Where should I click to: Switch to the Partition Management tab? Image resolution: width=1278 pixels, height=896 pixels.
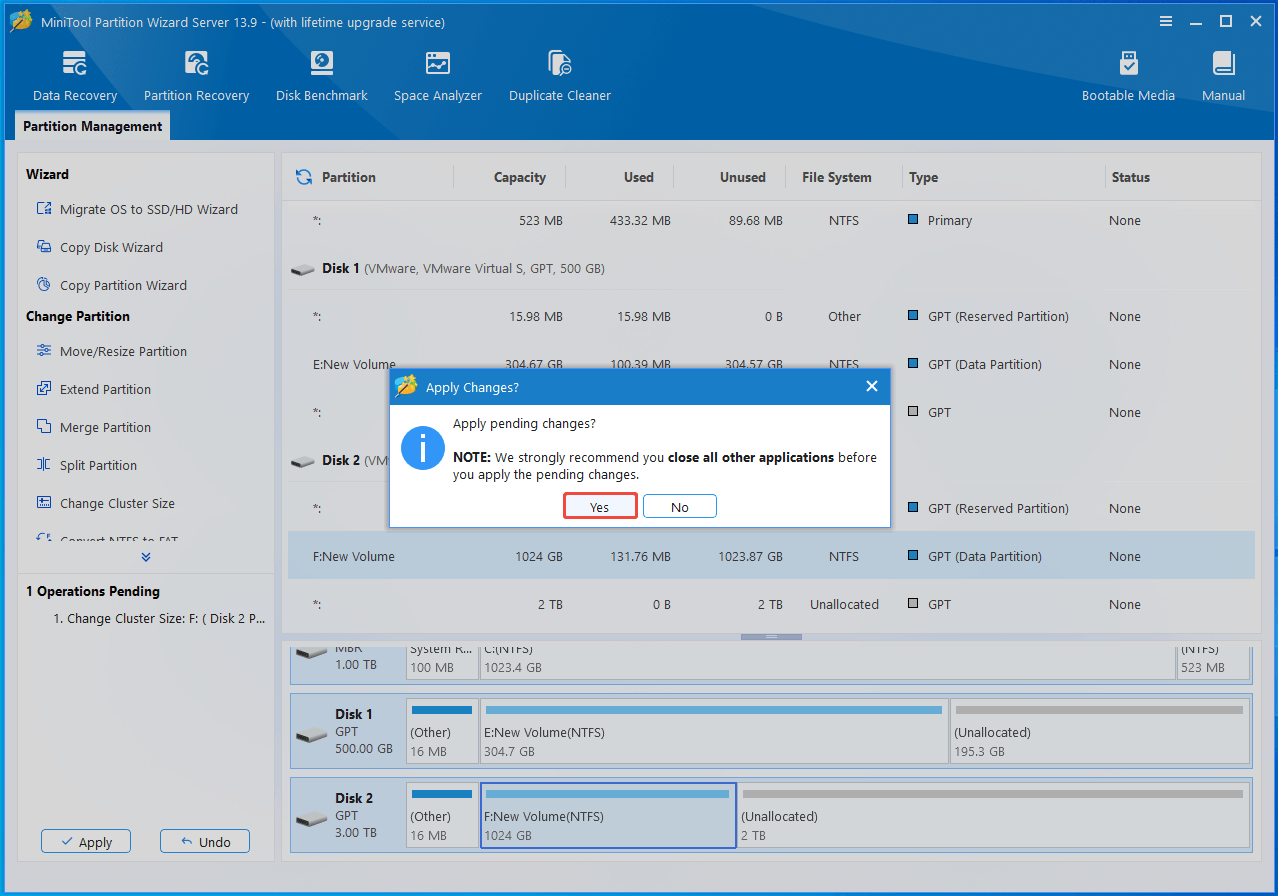92,126
